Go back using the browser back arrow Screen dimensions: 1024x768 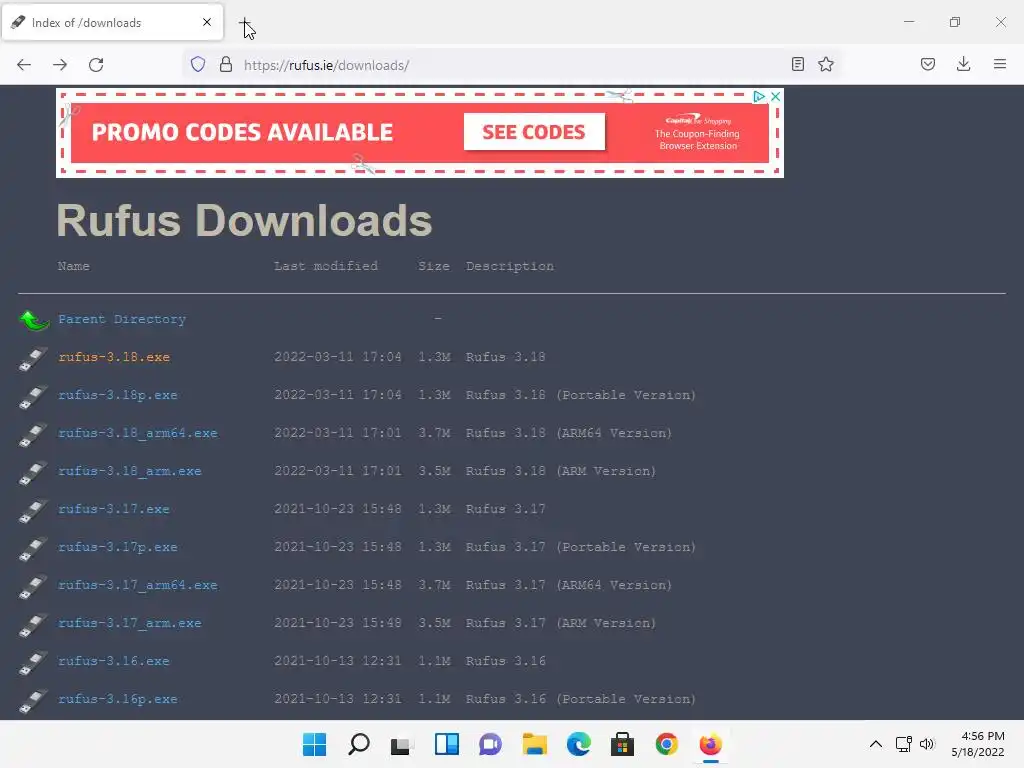click(24, 65)
